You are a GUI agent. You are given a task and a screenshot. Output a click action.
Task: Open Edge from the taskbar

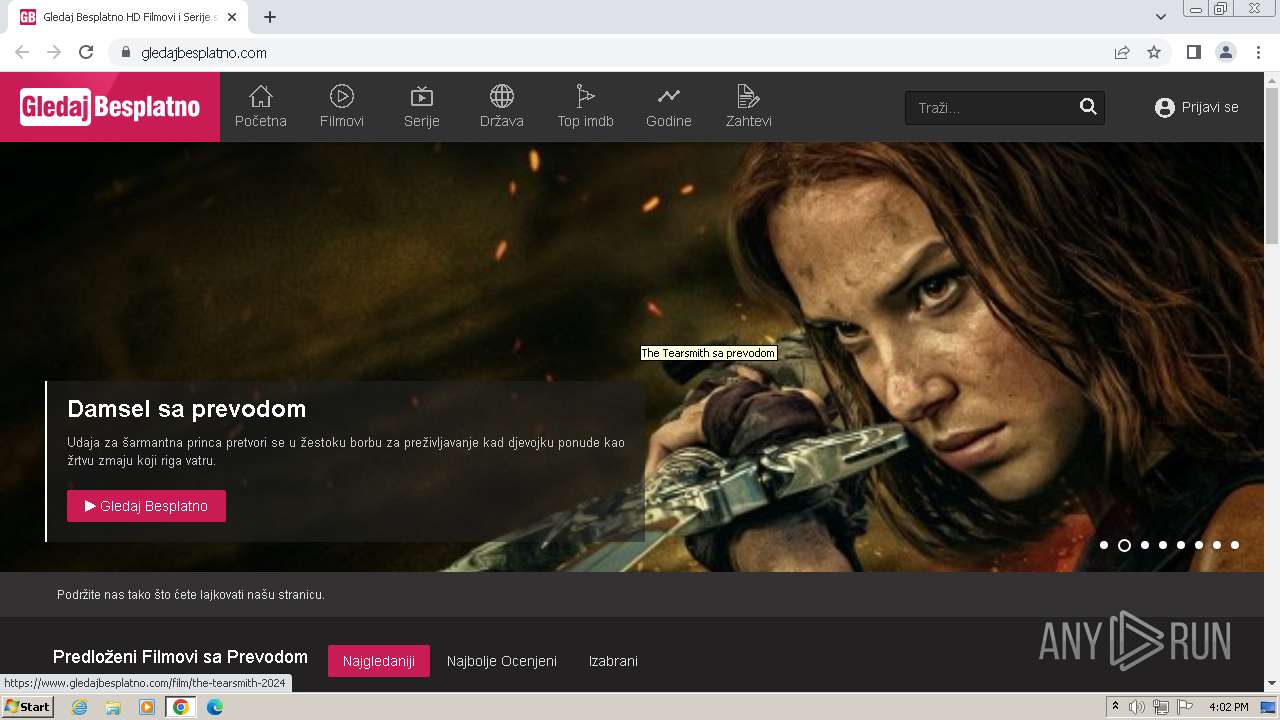coord(215,707)
